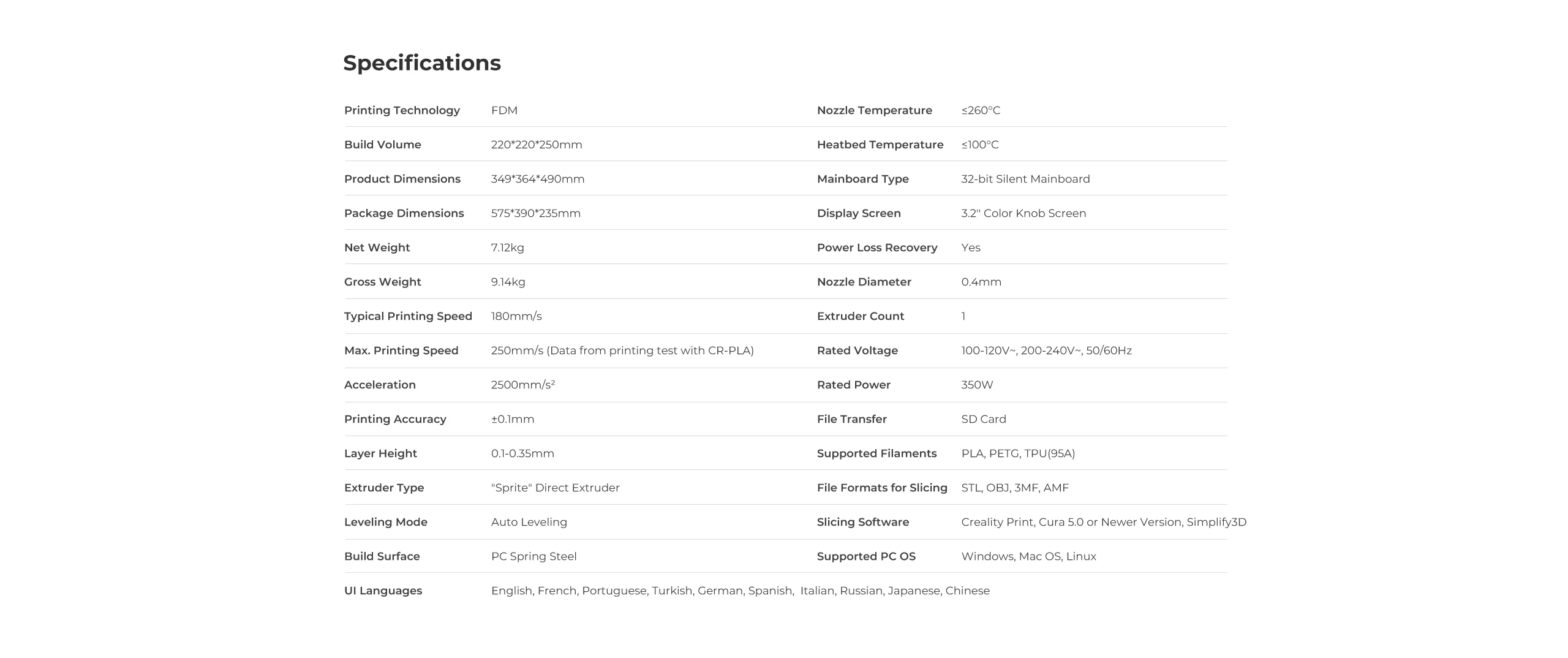1568x658 pixels.
Task: Click the Max. Printing Speed CR-PLA note
Action: (650, 350)
